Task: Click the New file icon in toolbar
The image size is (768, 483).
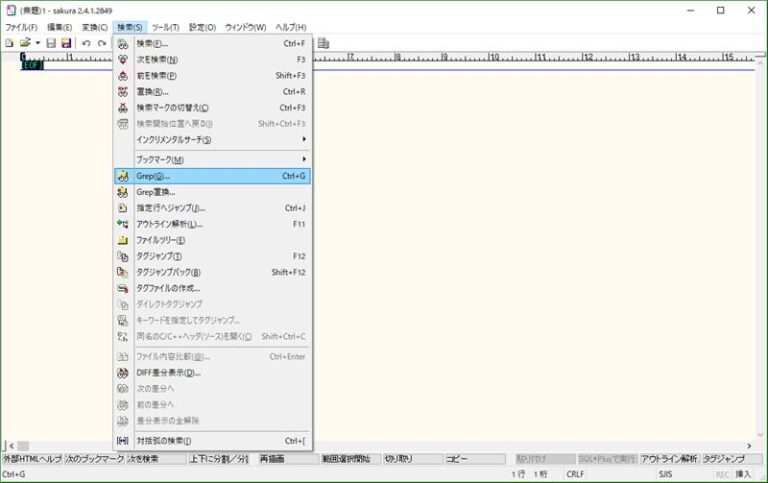Action: point(9,43)
